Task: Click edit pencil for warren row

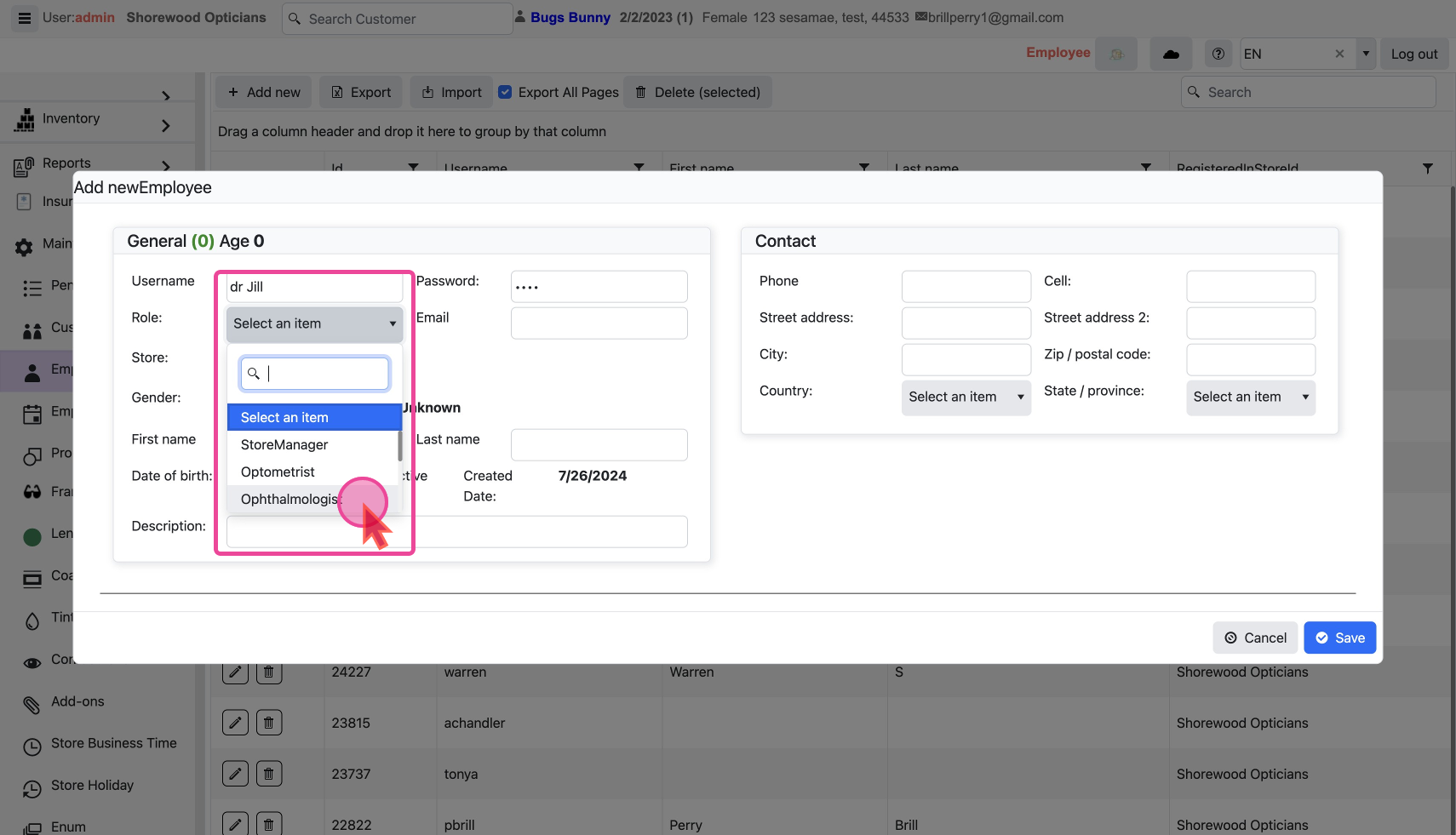Action: [x=235, y=672]
